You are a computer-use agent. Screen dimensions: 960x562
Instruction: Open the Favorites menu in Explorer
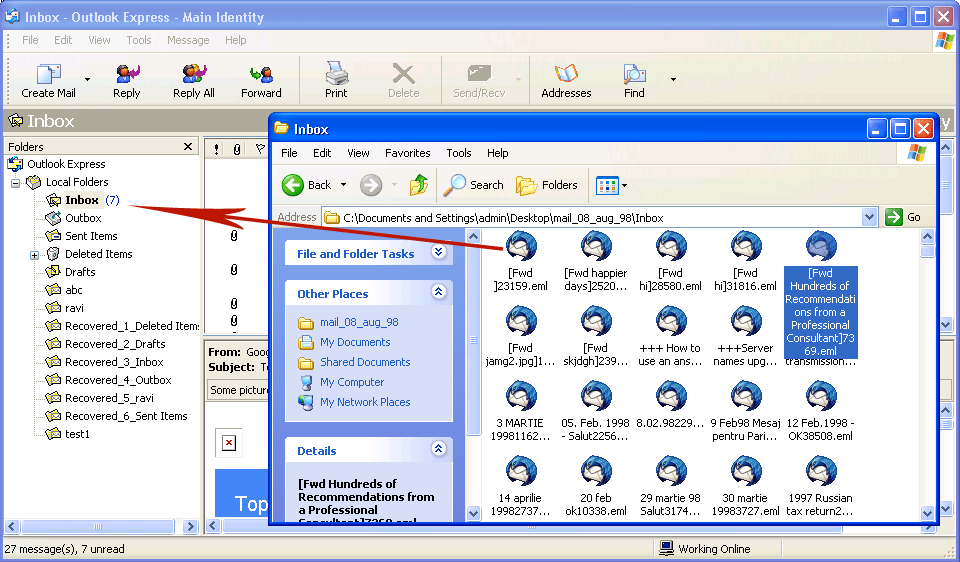(407, 153)
